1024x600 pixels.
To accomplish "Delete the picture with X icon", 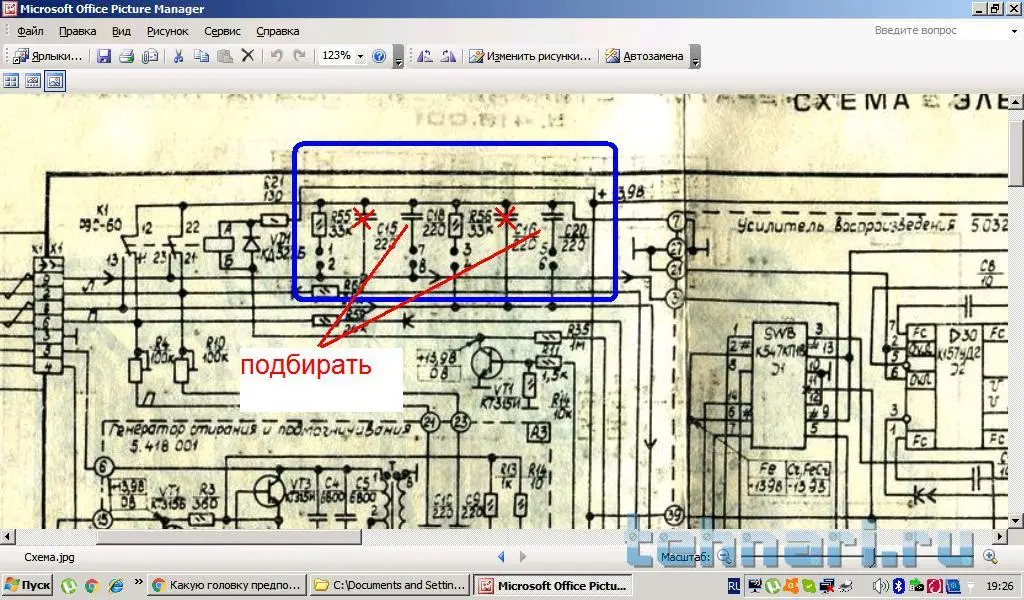I will 248,56.
